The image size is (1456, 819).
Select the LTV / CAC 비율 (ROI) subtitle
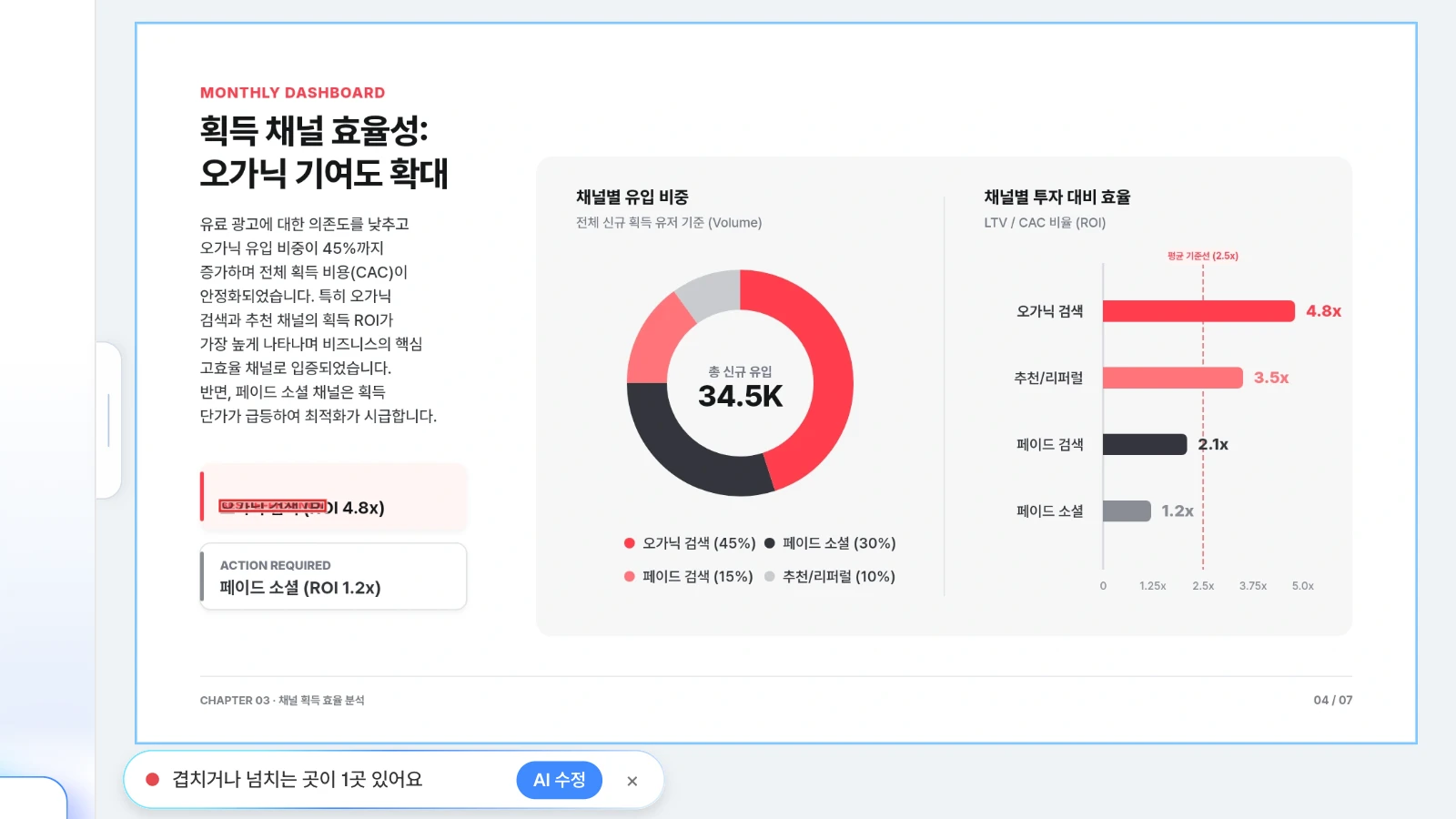coord(1045,223)
